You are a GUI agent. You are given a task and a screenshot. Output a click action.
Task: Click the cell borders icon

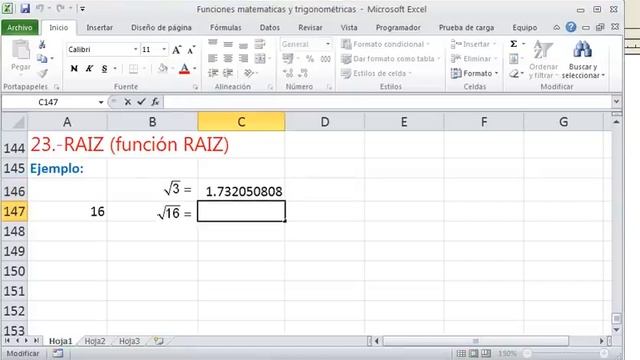pos(133,69)
